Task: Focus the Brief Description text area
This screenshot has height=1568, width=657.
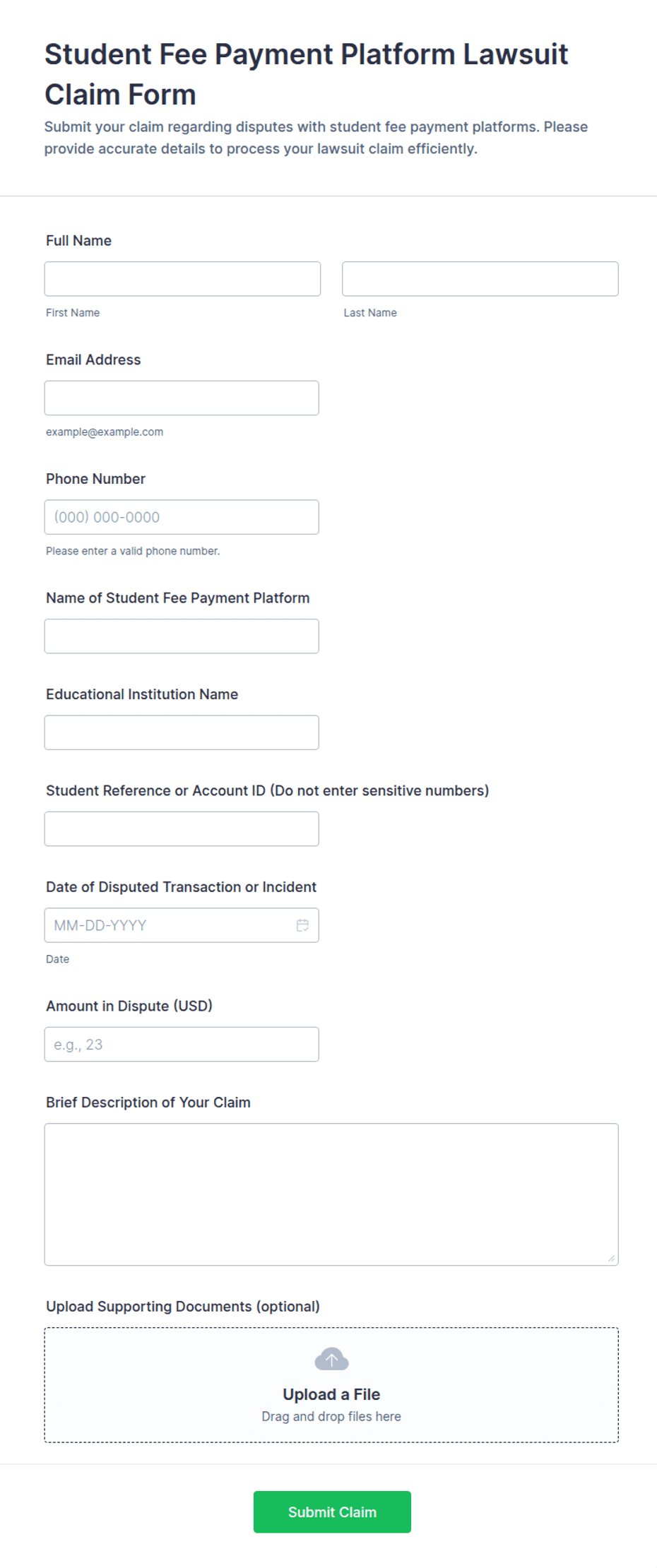Action: (331, 1194)
